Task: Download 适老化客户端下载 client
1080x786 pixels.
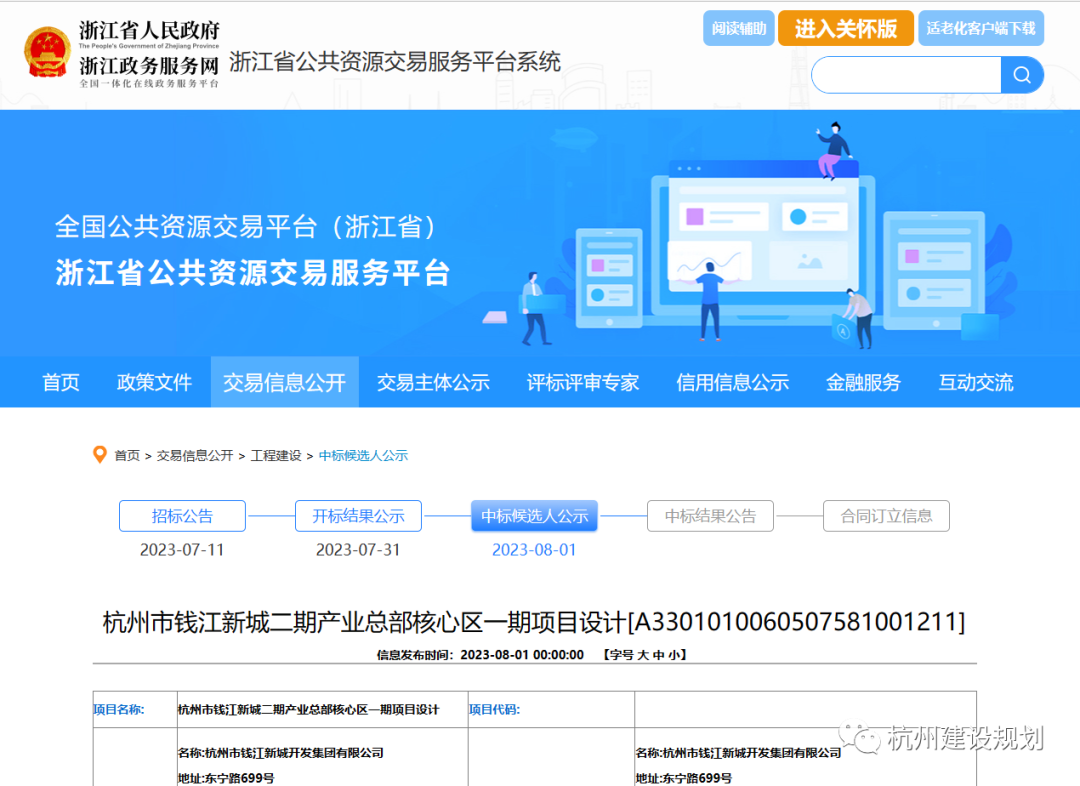Action: pos(981,28)
